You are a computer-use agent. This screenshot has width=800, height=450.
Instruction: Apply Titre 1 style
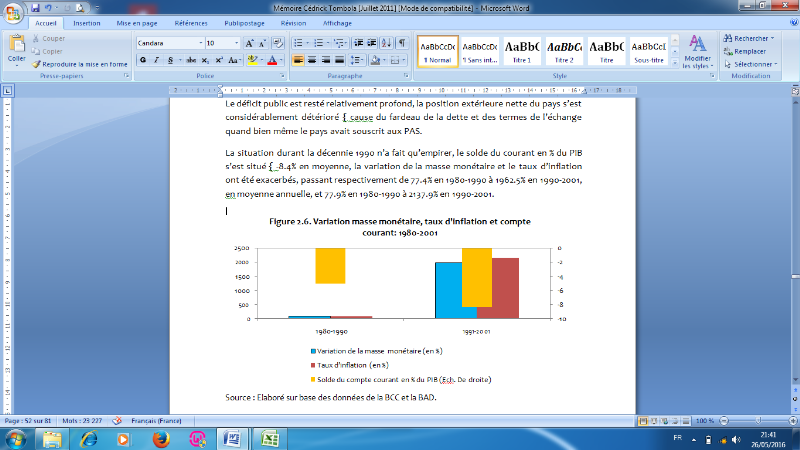click(522, 51)
